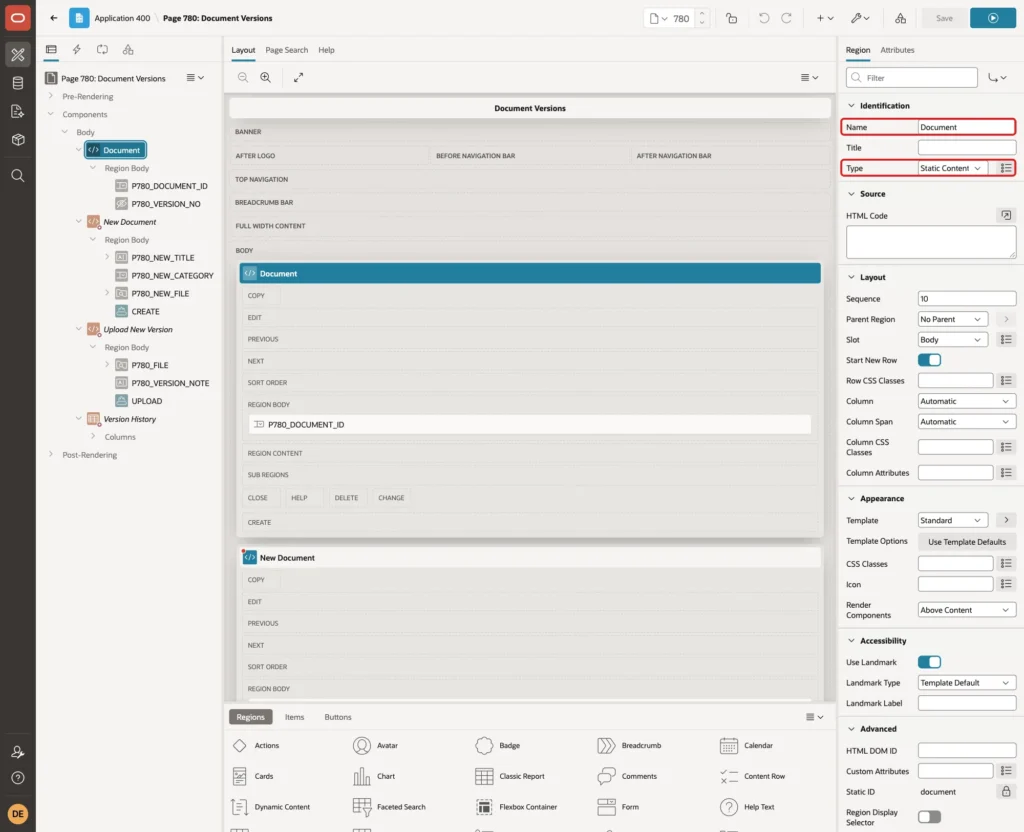The height and width of the screenshot is (832, 1024).
Task: Open Template Standard dropdown
Action: coord(952,520)
